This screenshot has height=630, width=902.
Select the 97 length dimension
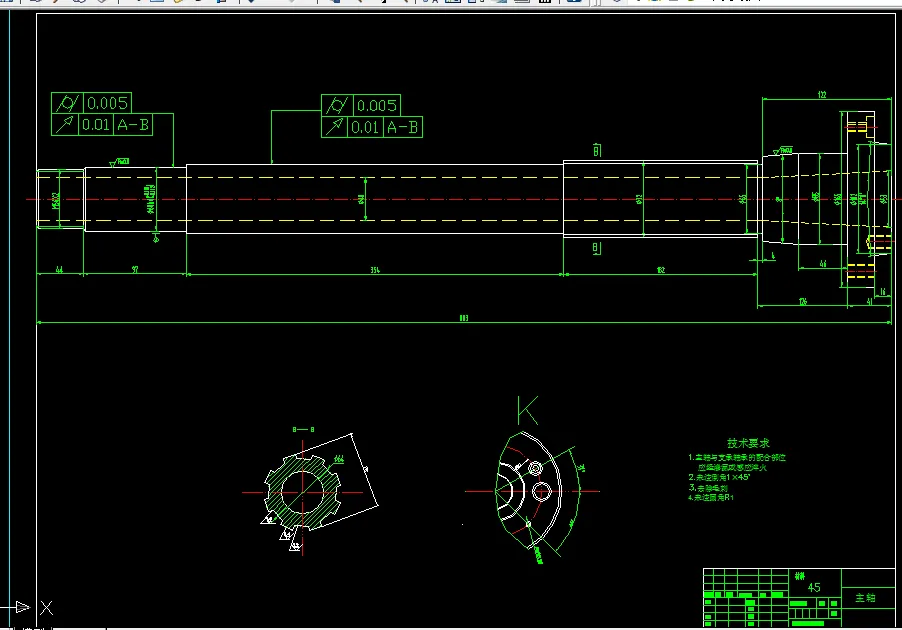[x=135, y=269]
